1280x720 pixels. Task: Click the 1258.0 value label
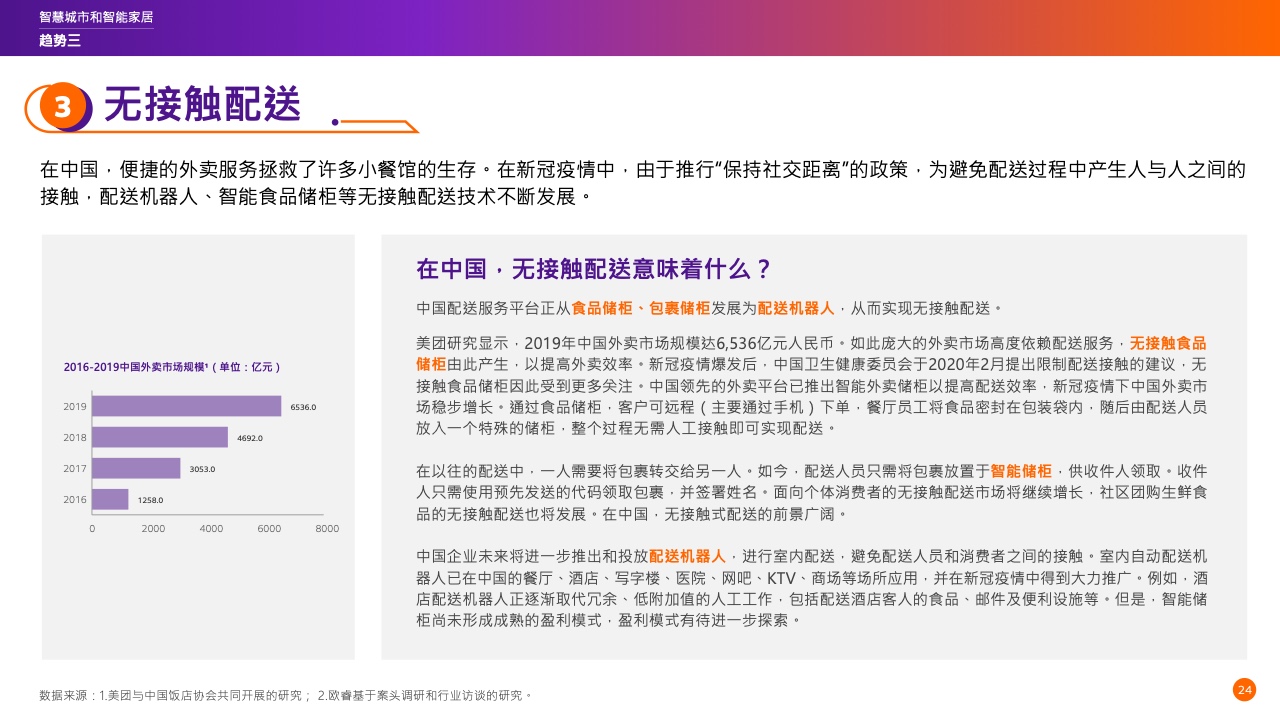click(150, 500)
